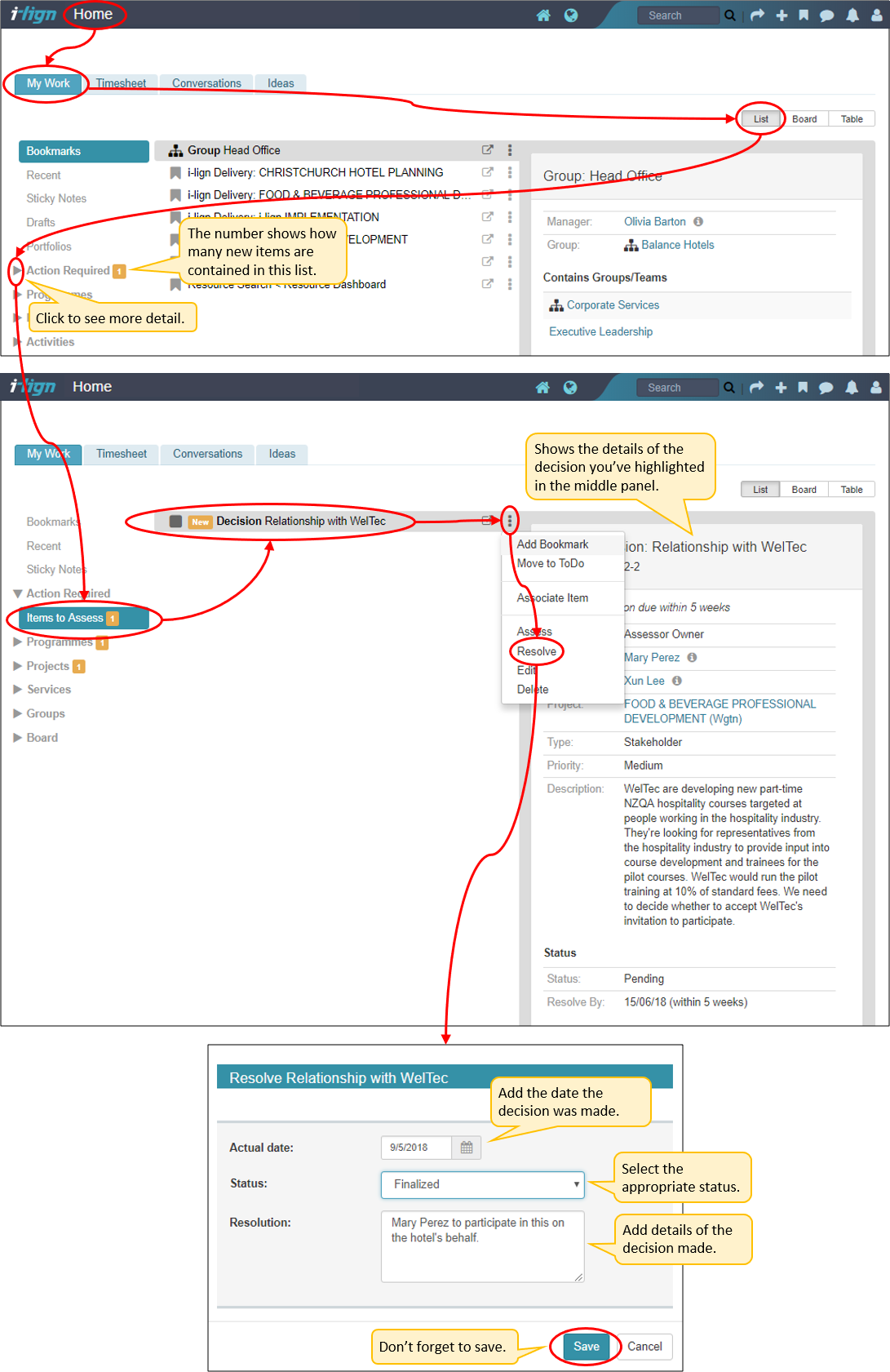Open the calendar picker beside Actual date
Viewport: 890px width, 1372px height.
[467, 1148]
